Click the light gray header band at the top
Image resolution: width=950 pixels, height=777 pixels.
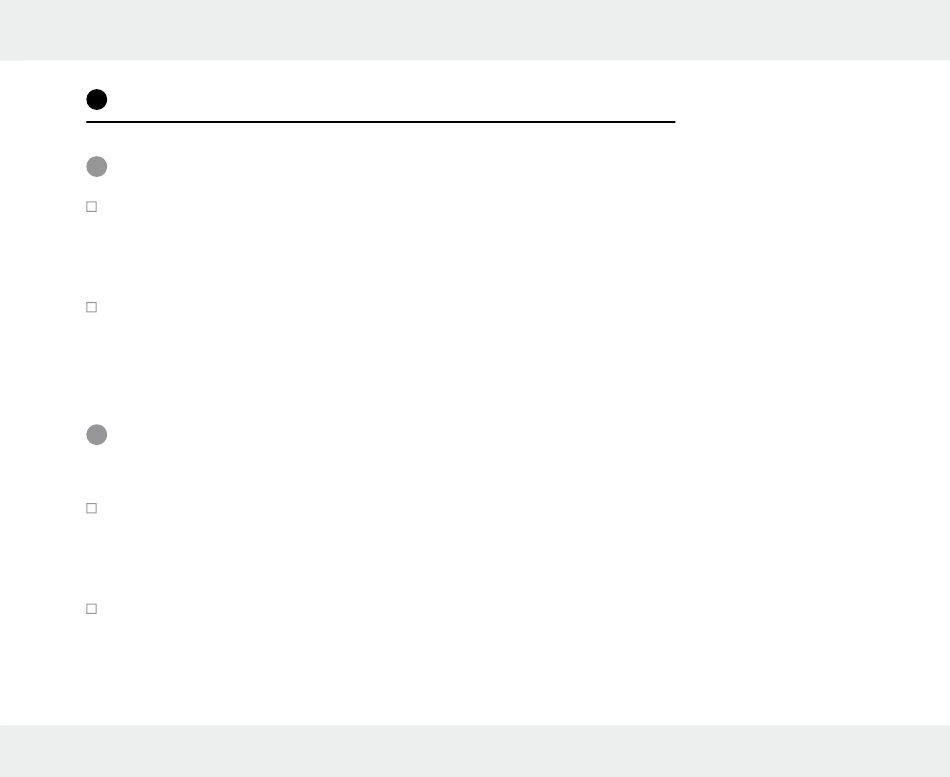(x=475, y=29)
